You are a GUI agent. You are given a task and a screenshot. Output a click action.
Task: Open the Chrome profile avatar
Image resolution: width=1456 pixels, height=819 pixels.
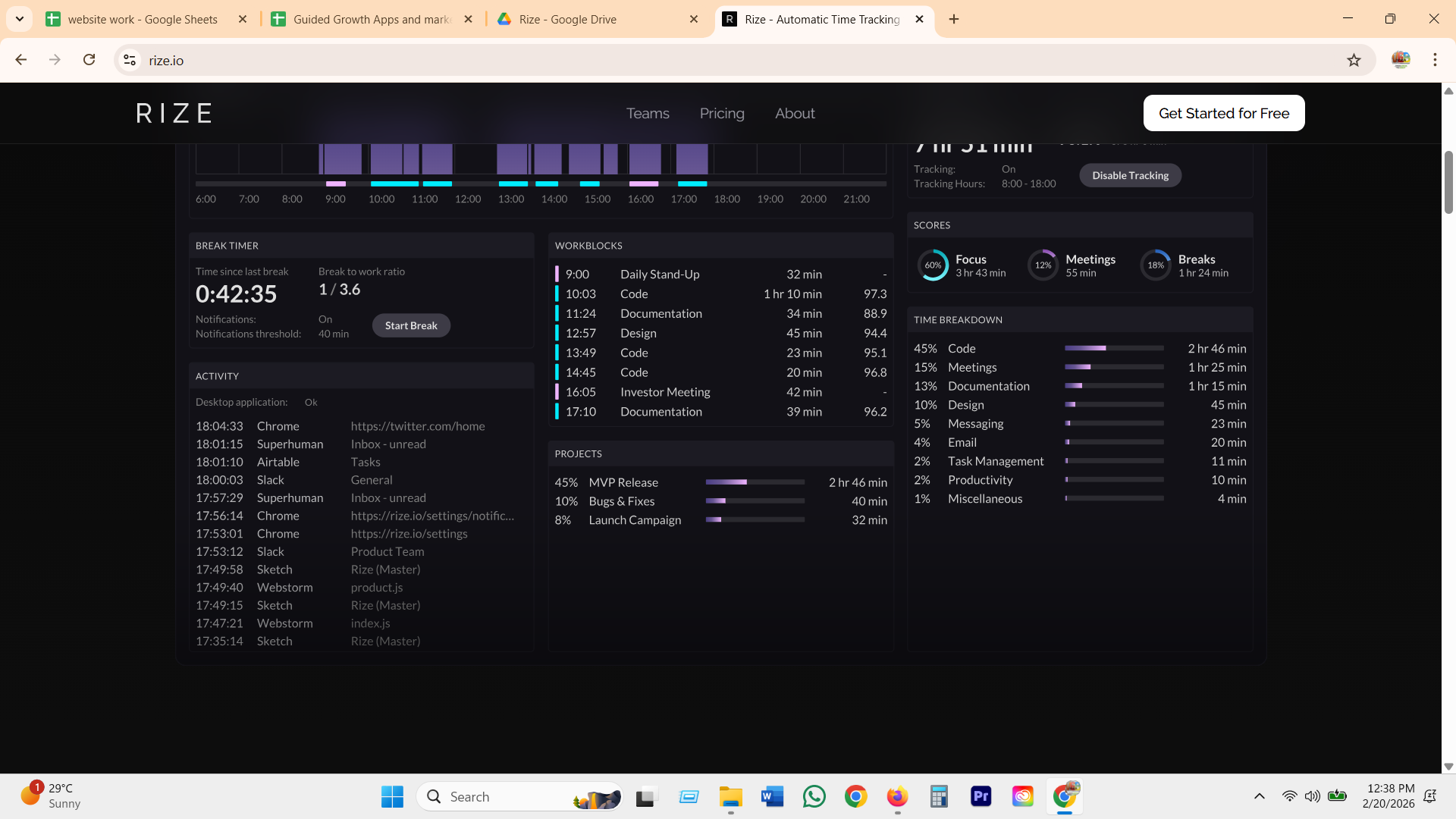(x=1401, y=60)
